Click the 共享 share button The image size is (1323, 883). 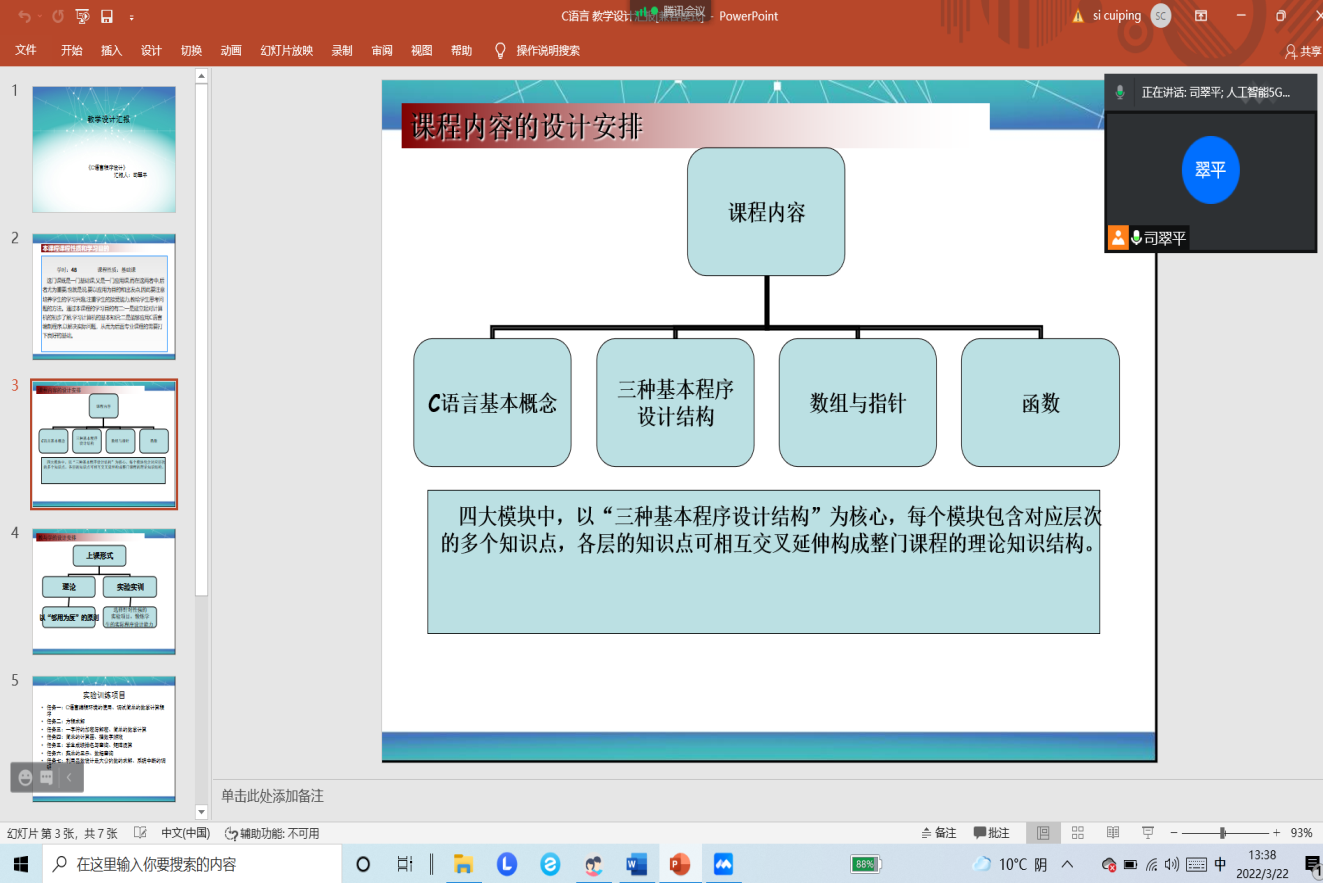[x=1303, y=51]
